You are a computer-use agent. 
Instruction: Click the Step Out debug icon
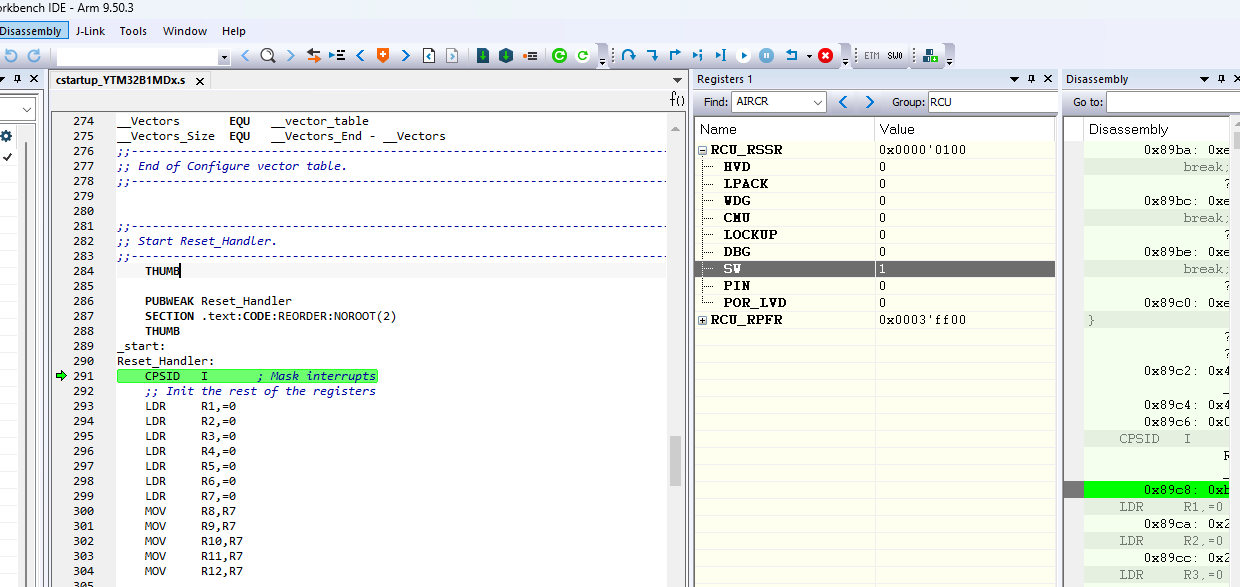click(x=675, y=56)
